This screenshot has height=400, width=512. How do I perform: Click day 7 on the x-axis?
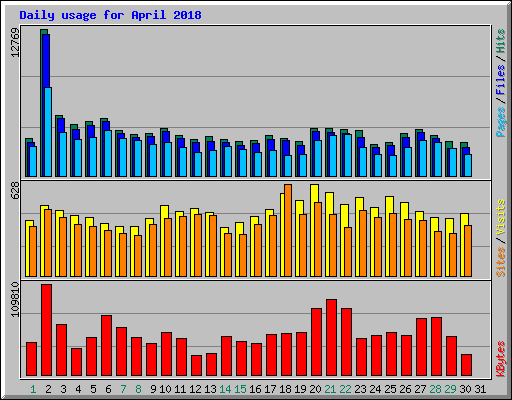click(x=123, y=389)
